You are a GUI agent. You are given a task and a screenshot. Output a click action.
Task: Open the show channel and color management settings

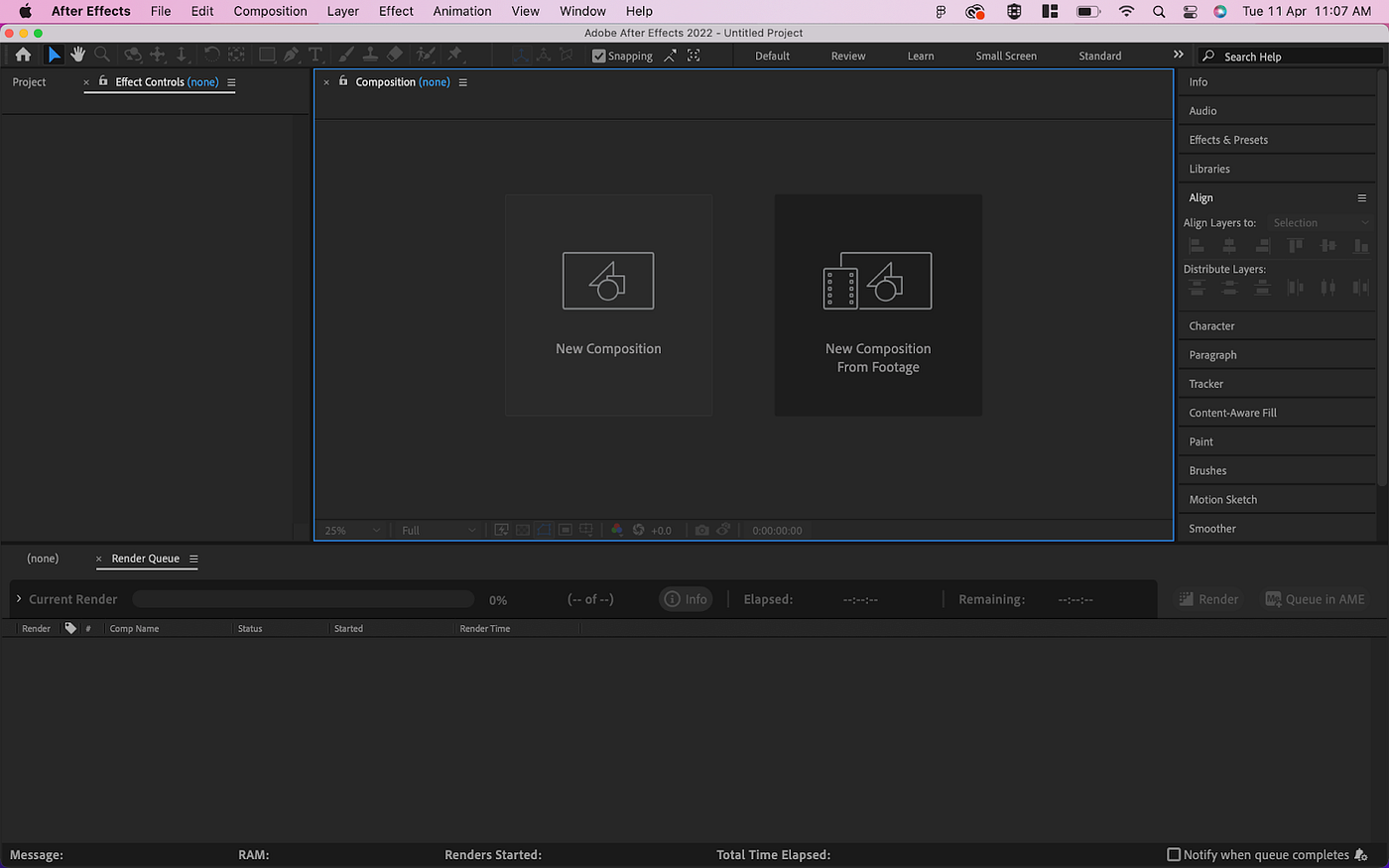617,530
